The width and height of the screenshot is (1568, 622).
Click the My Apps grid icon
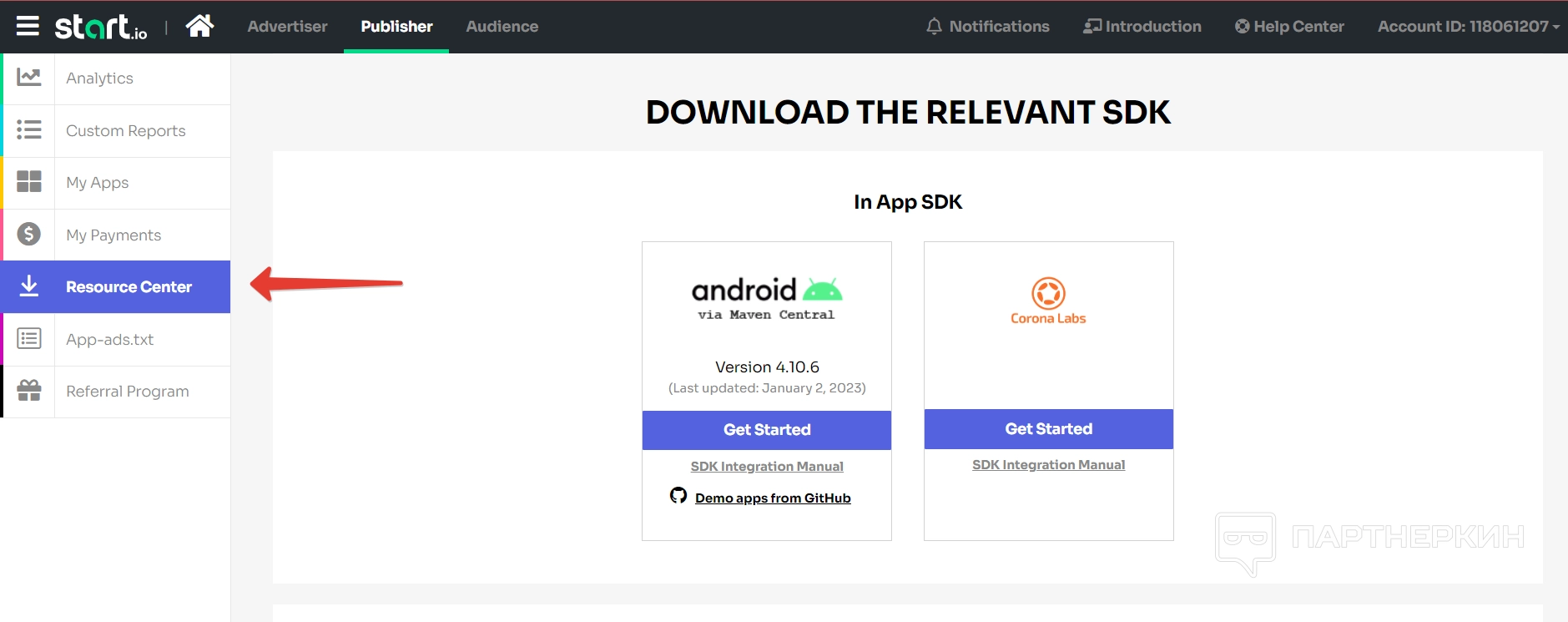[x=29, y=182]
